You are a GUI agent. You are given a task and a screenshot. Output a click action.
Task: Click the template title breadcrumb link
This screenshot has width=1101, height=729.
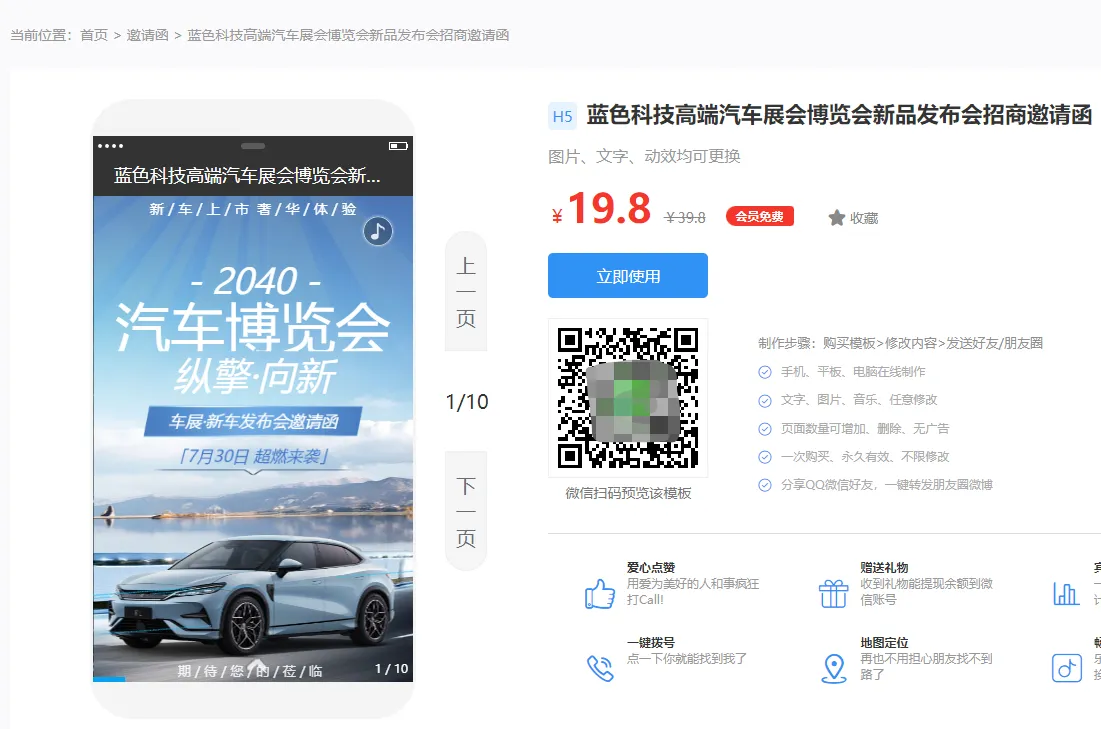(348, 35)
